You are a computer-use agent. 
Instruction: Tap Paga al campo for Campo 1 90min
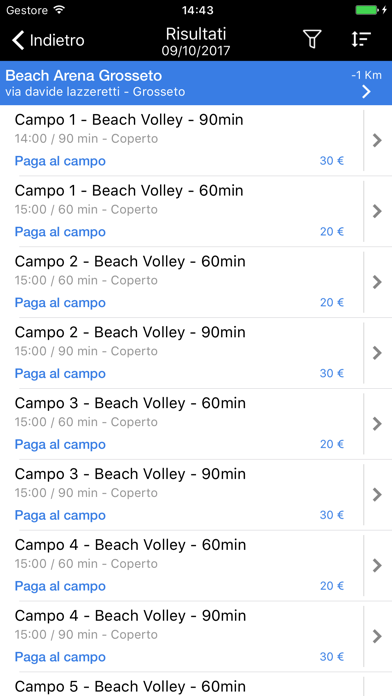click(x=60, y=161)
